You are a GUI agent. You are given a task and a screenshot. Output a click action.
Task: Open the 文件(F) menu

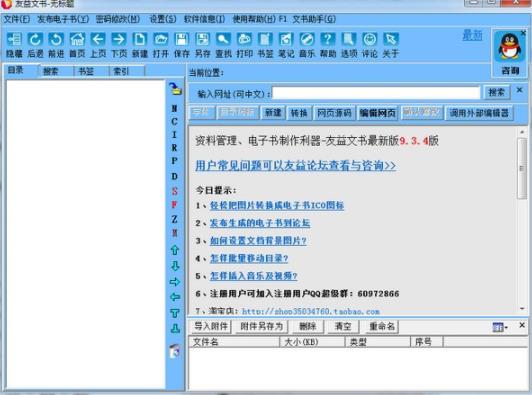tap(17, 19)
